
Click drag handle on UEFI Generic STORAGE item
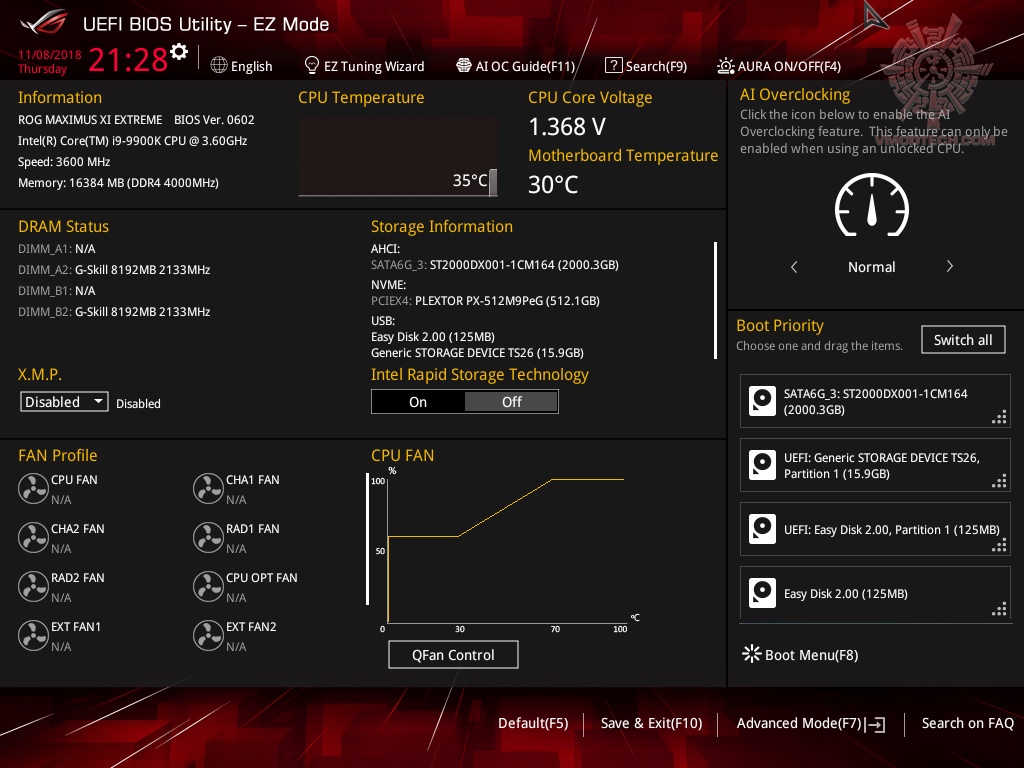(999, 481)
